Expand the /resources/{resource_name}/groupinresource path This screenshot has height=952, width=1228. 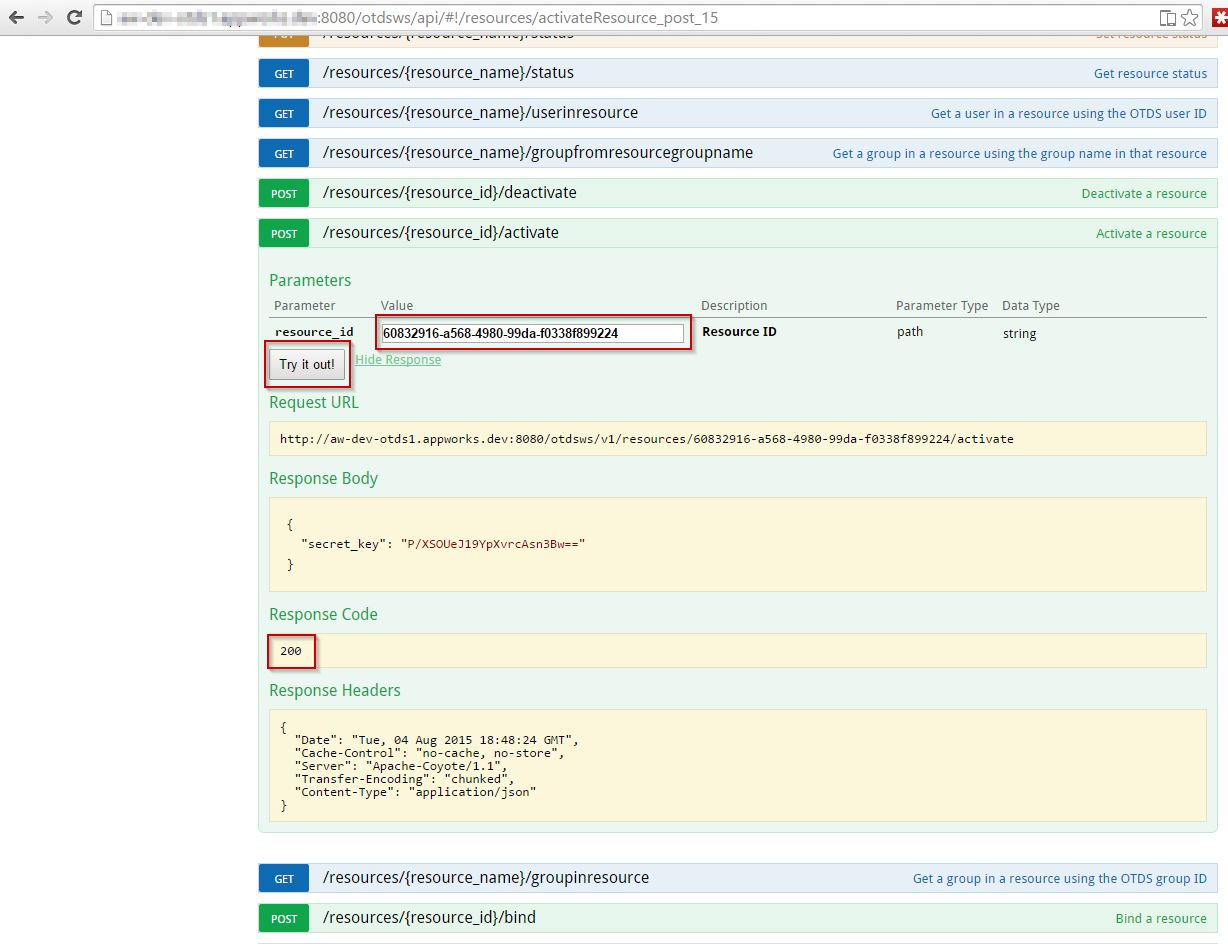coord(486,878)
